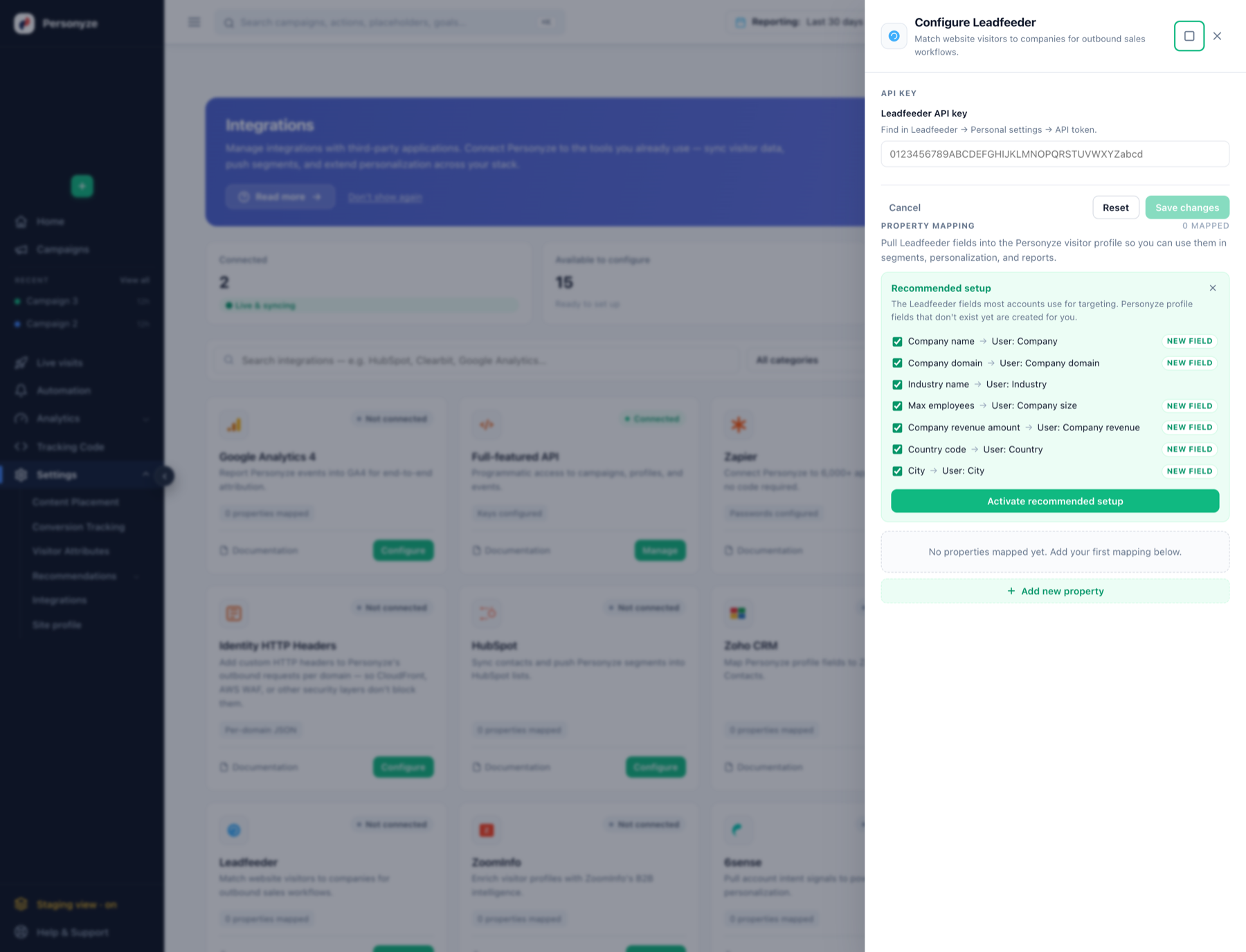Configure Google Analytics 4 integration
Image resolution: width=1246 pixels, height=952 pixels.
tap(403, 551)
